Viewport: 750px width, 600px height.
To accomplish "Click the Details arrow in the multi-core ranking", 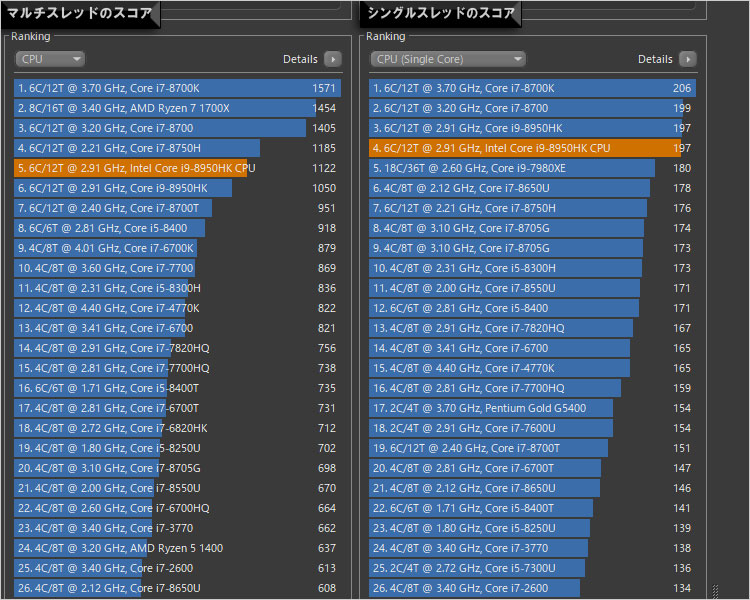I will click(332, 59).
